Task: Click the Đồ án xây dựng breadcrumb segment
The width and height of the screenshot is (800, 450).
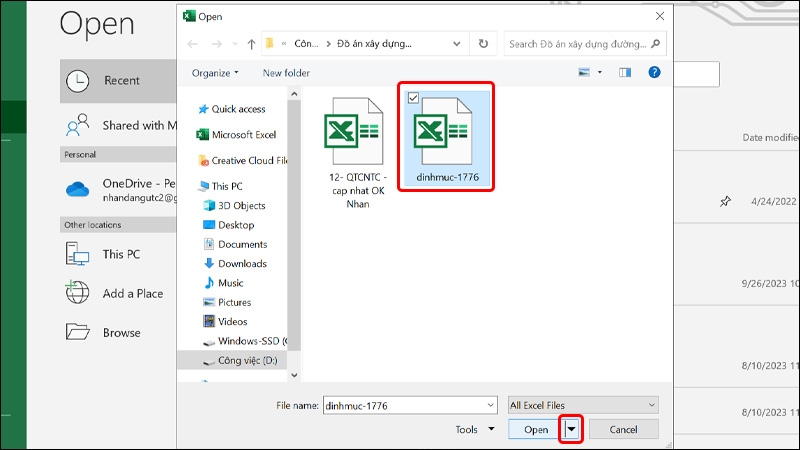Action: coord(374,44)
